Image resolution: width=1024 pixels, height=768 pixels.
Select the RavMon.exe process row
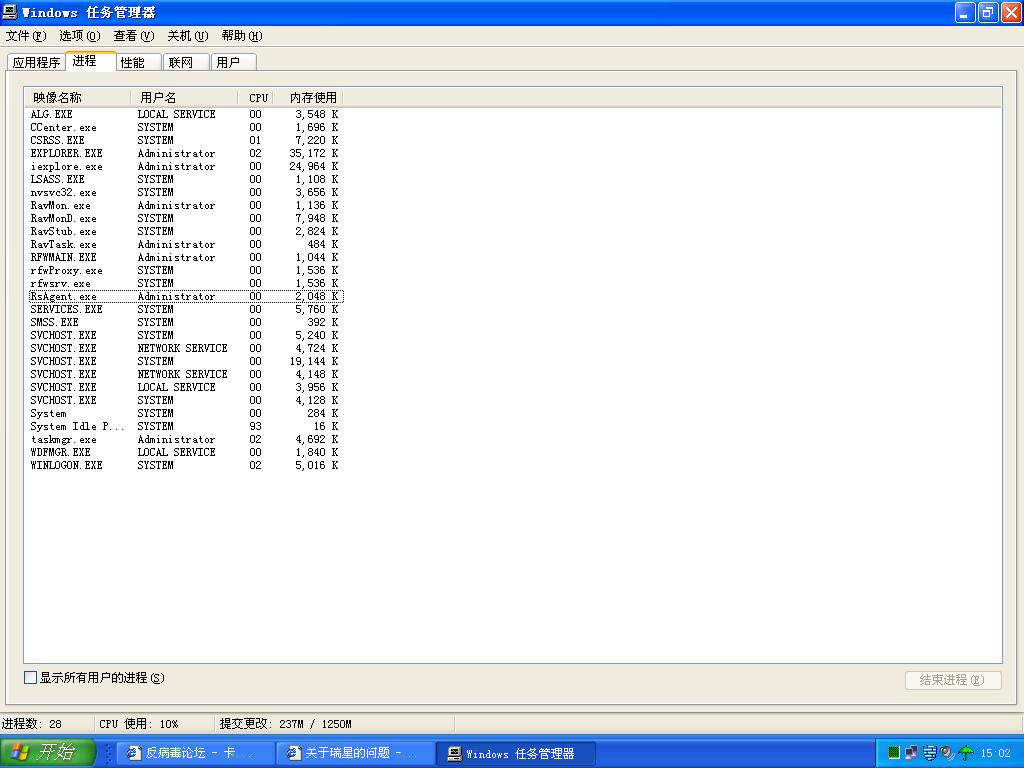(185, 206)
